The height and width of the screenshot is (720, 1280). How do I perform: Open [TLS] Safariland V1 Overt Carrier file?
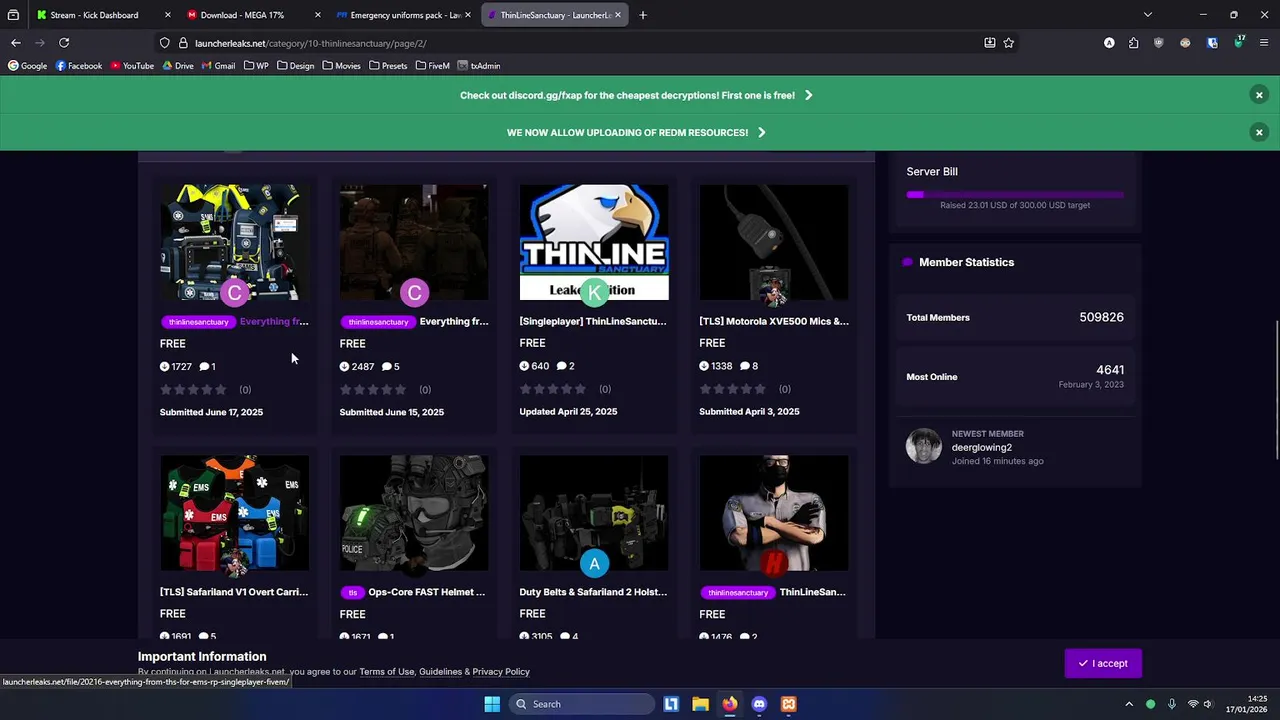(x=234, y=592)
